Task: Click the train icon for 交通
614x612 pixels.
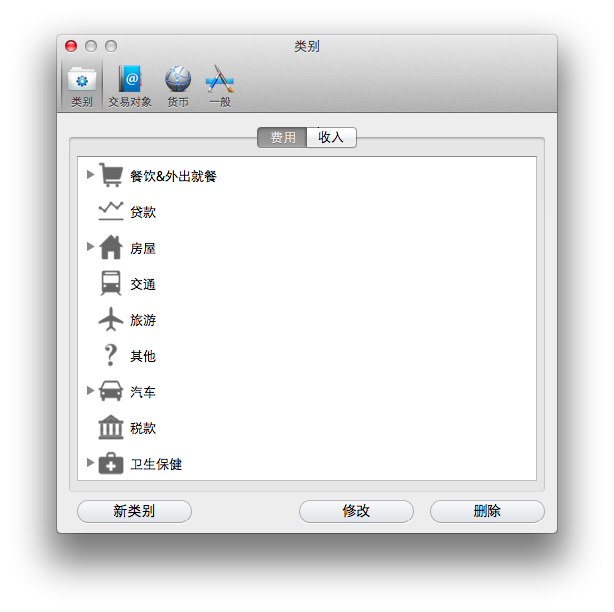Action: tap(111, 283)
